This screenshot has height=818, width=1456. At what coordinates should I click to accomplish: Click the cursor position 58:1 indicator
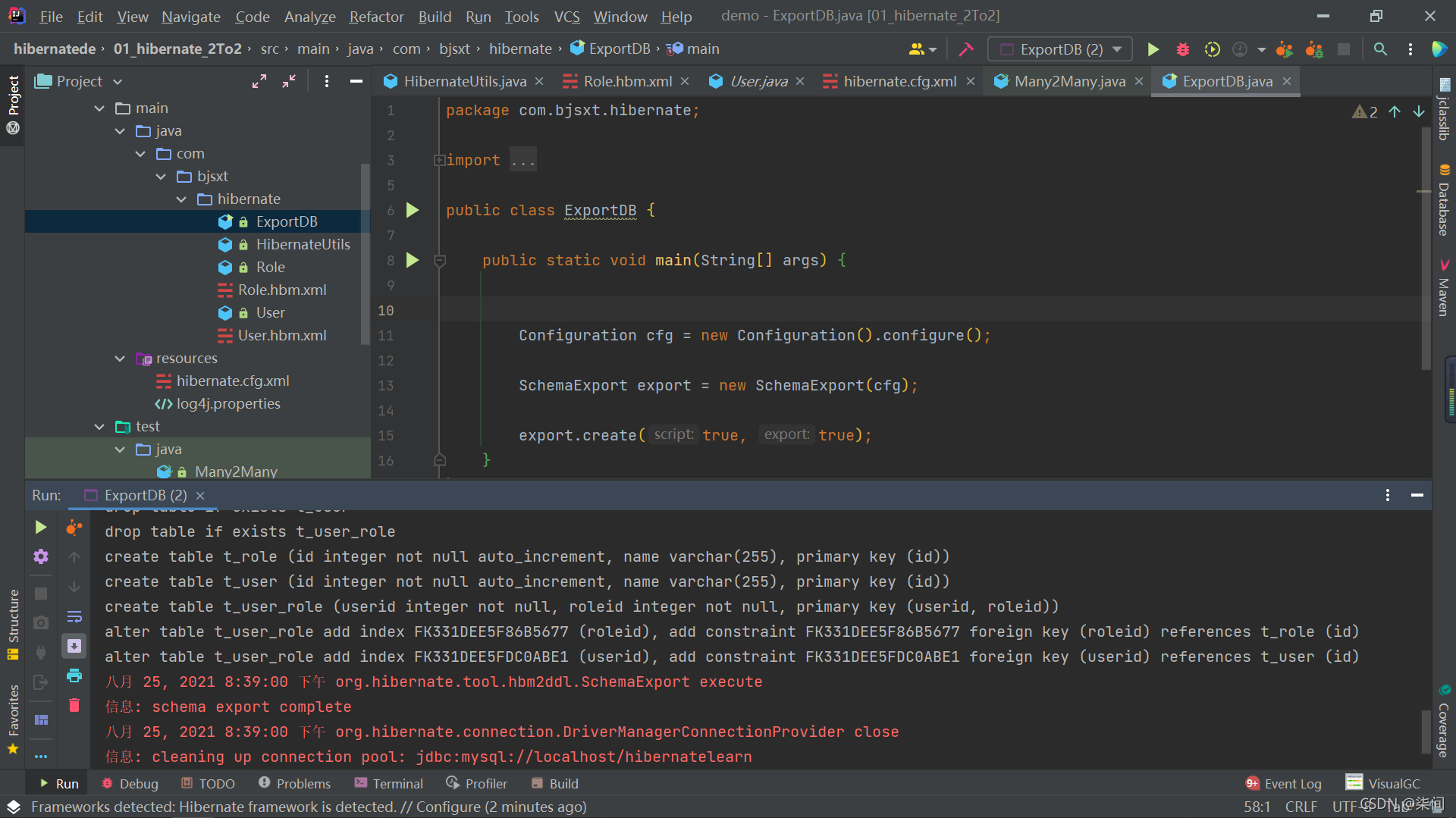(x=1257, y=807)
